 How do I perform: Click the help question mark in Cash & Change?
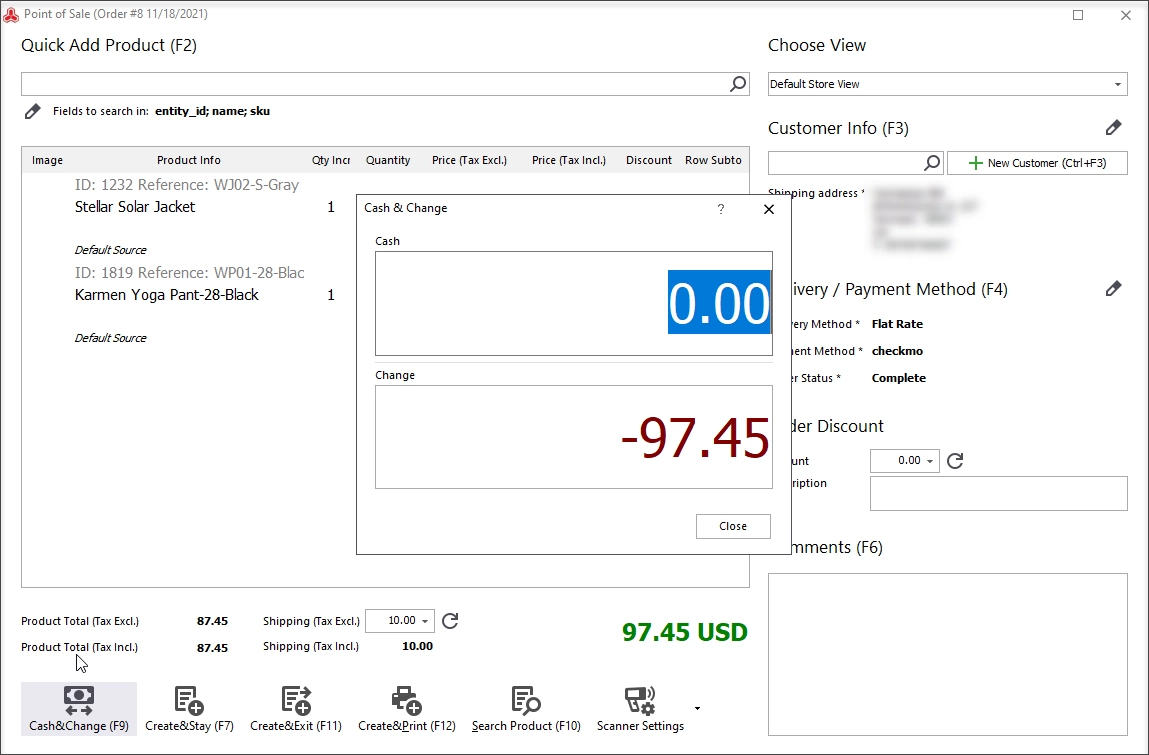(721, 209)
